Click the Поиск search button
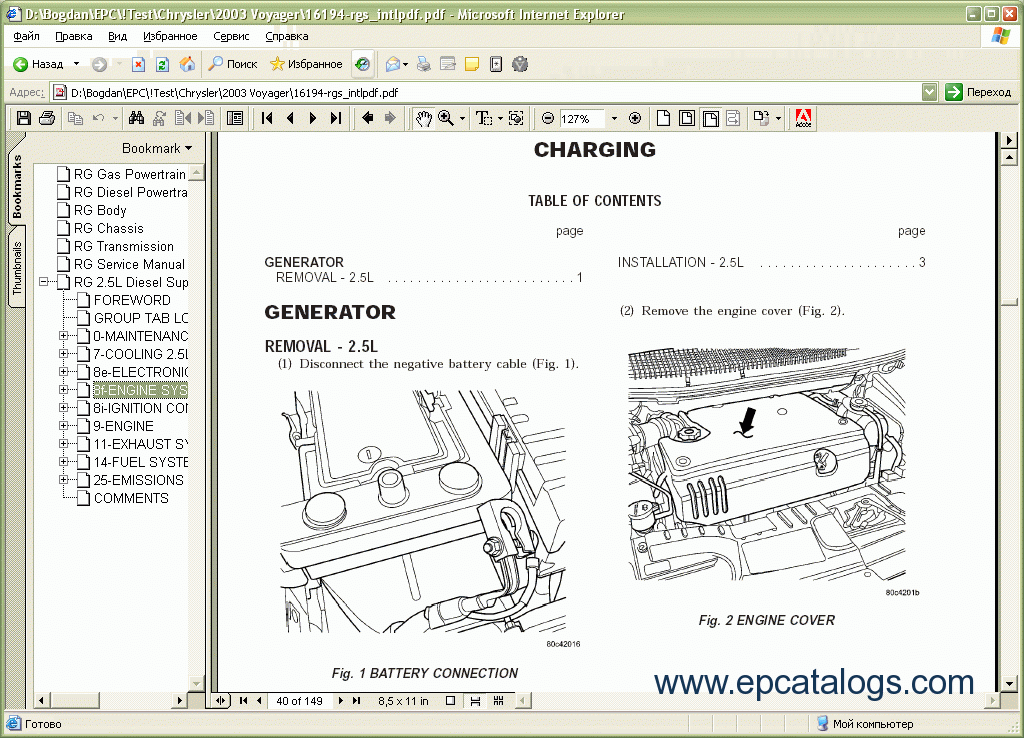Image resolution: width=1024 pixels, height=738 pixels. (233, 64)
